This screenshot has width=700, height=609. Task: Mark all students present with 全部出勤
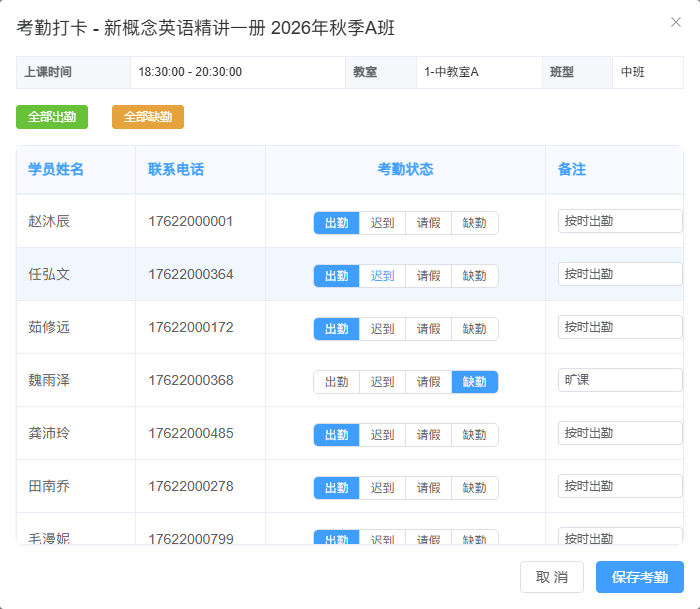click(52, 117)
